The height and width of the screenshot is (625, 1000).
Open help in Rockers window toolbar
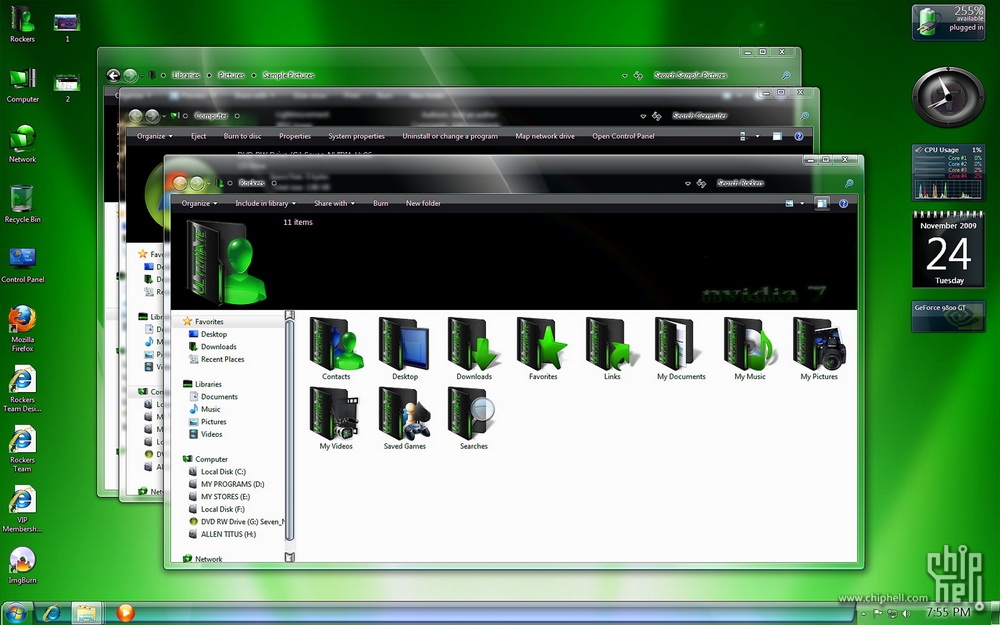[x=843, y=203]
